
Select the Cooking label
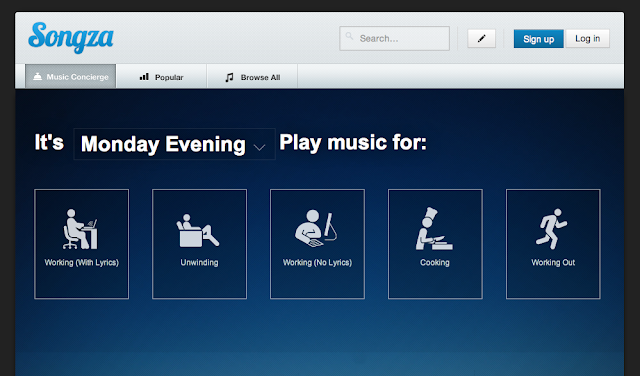435,263
